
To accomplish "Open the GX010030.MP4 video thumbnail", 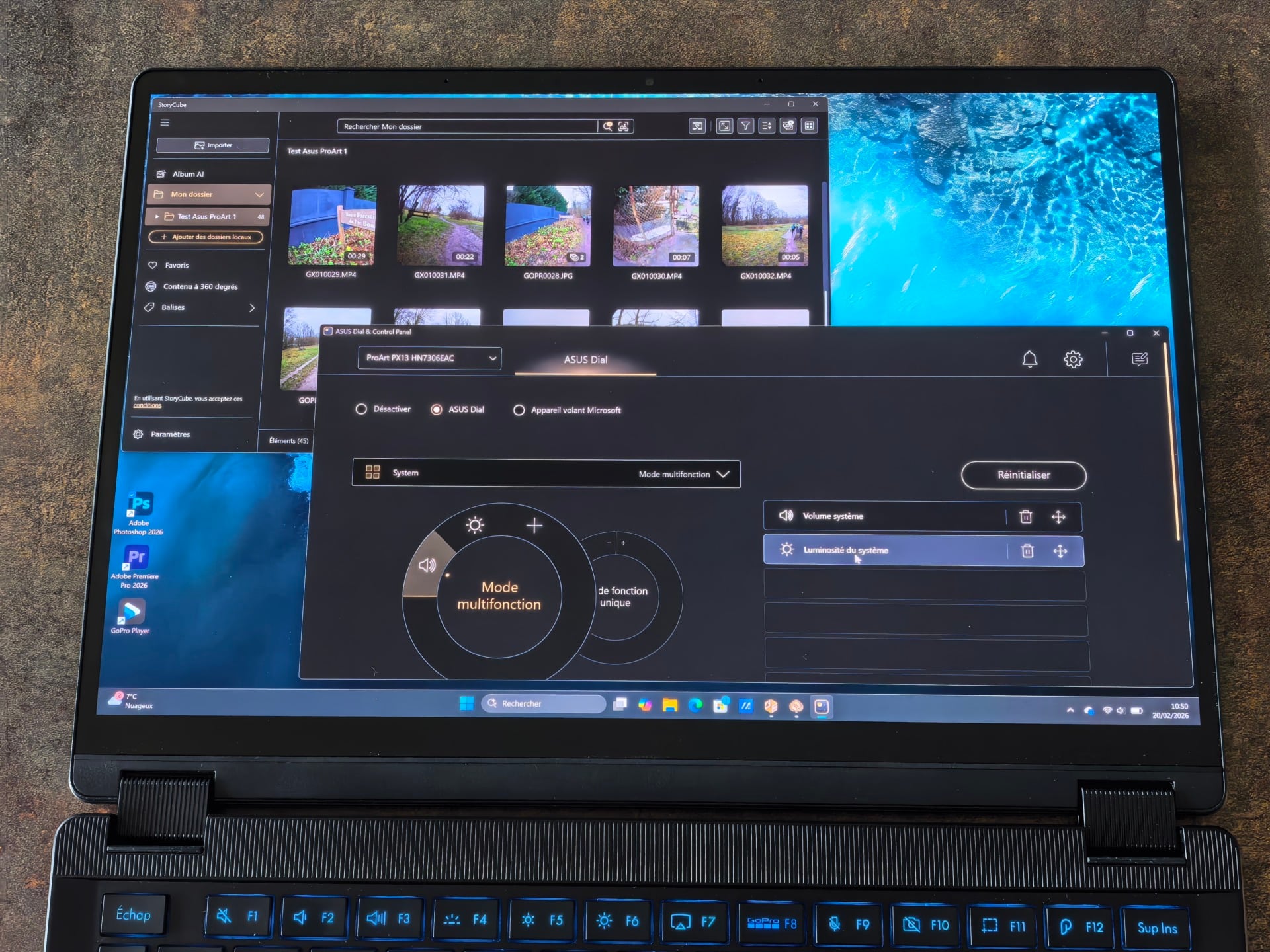I will pyautogui.click(x=656, y=226).
